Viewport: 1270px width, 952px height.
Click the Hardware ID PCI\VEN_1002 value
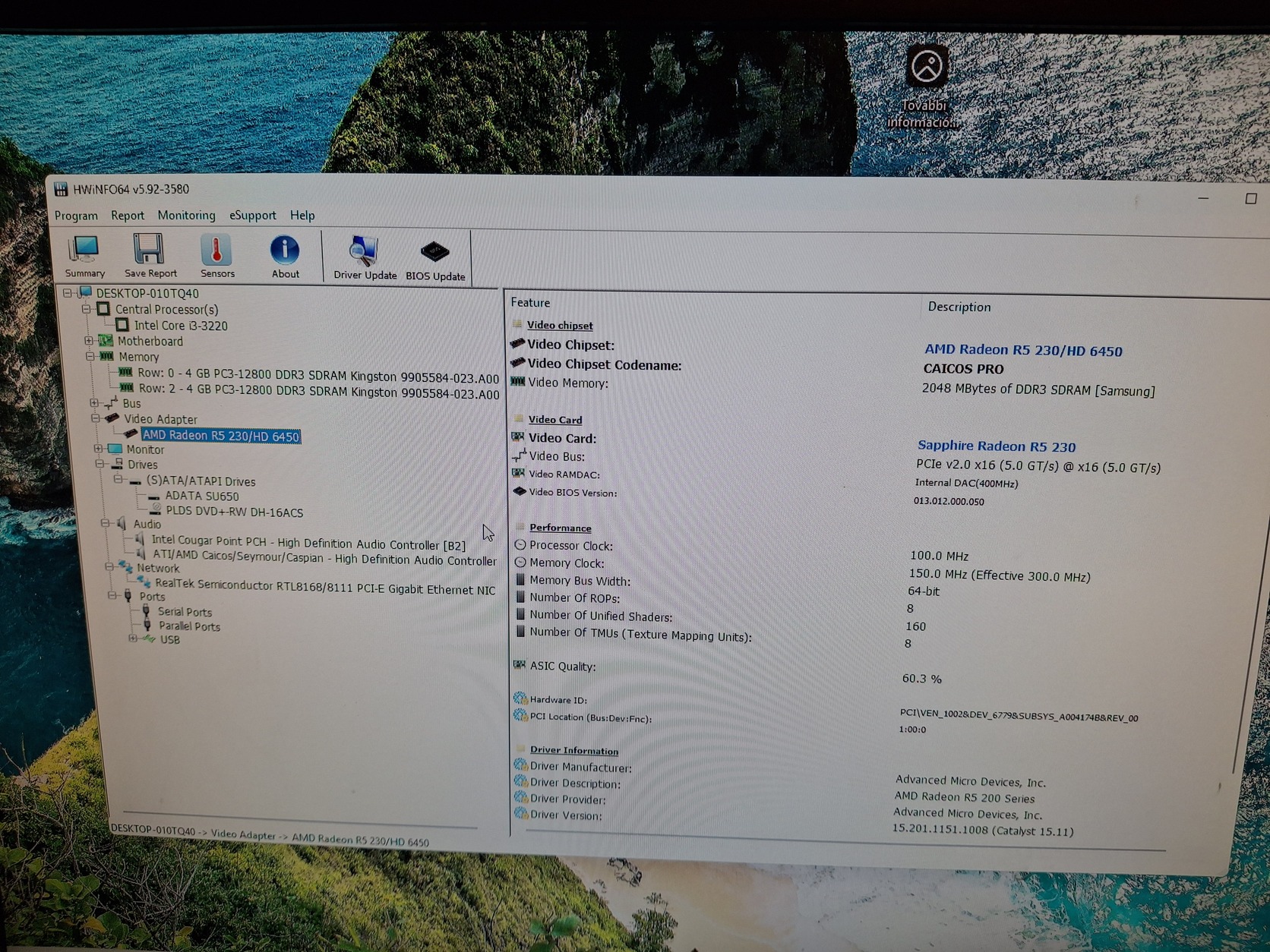[x=1019, y=714]
